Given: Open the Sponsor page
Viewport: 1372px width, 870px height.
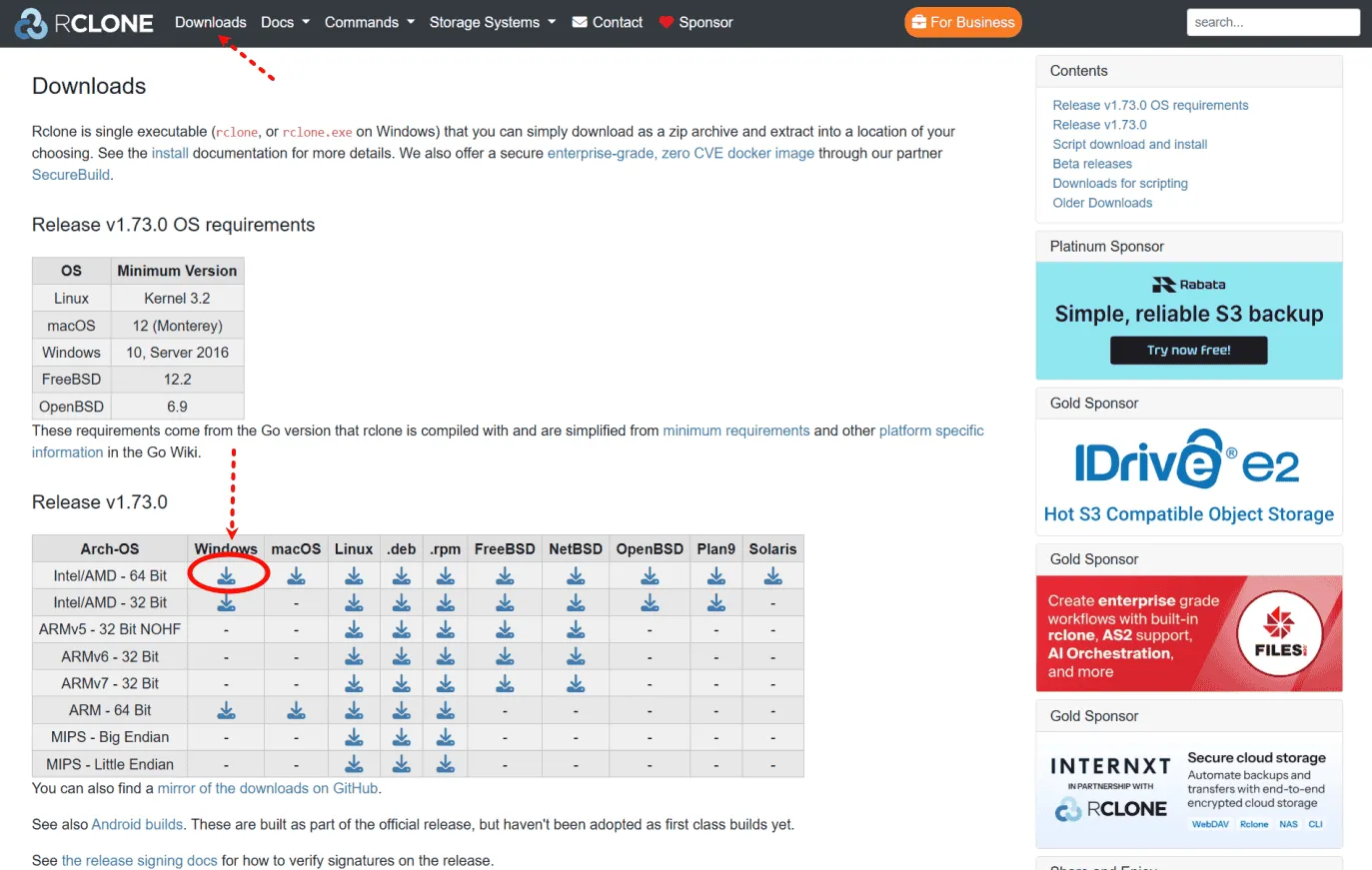Looking at the screenshot, I should pyautogui.click(x=696, y=22).
